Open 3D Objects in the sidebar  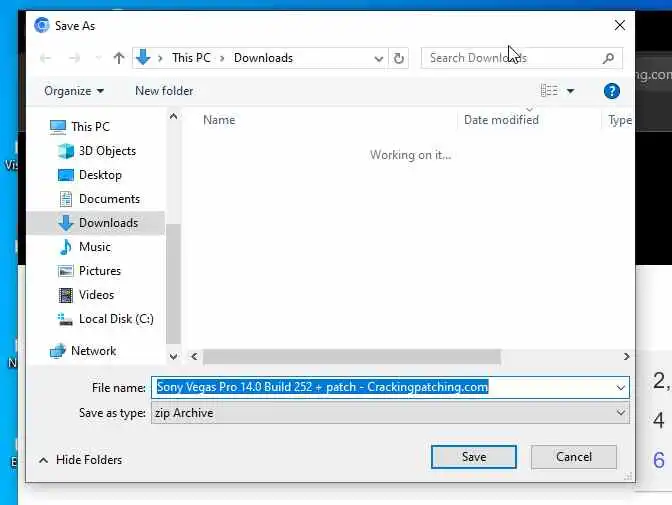[107, 151]
